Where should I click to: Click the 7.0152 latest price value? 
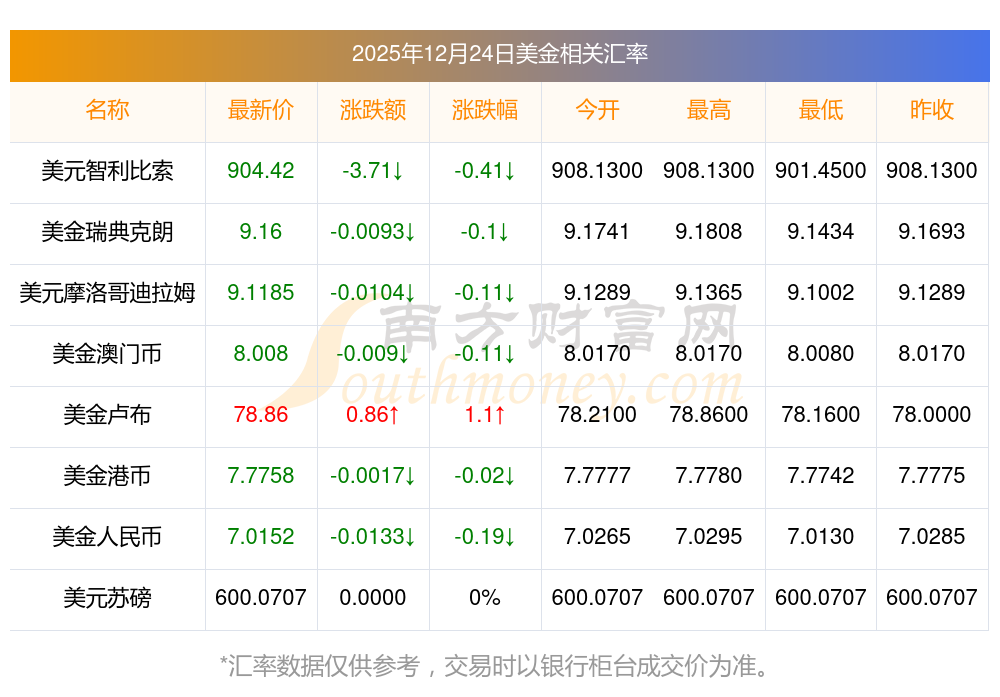coord(260,537)
